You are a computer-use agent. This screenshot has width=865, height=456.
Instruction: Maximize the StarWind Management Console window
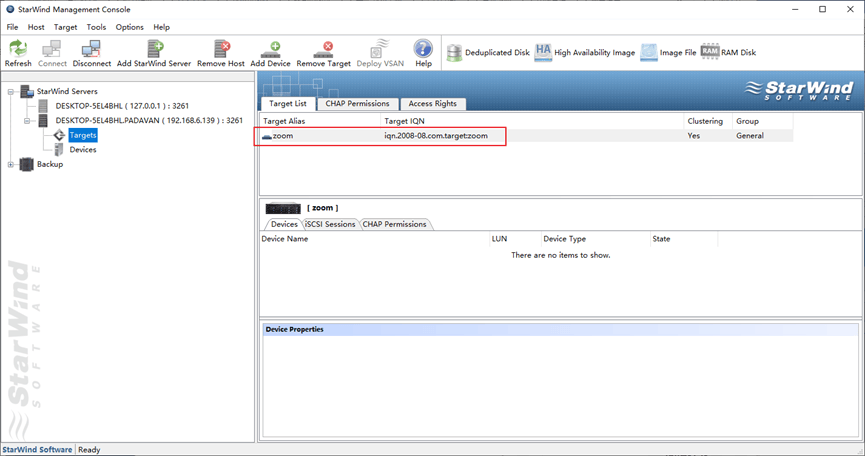point(823,9)
